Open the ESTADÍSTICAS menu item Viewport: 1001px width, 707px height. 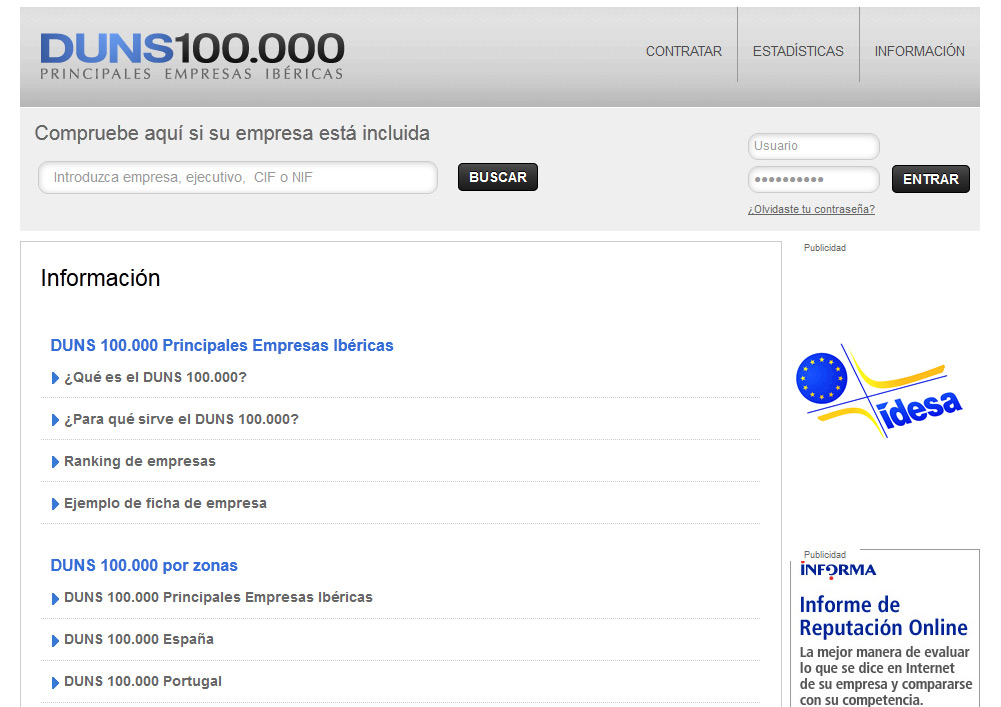pyautogui.click(x=798, y=51)
